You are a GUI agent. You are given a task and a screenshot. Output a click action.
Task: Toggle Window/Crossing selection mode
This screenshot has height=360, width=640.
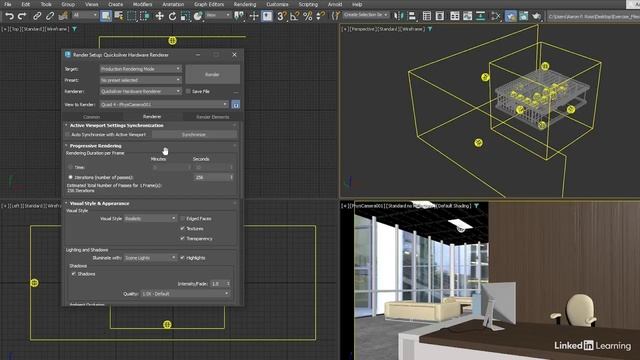pos(144,16)
